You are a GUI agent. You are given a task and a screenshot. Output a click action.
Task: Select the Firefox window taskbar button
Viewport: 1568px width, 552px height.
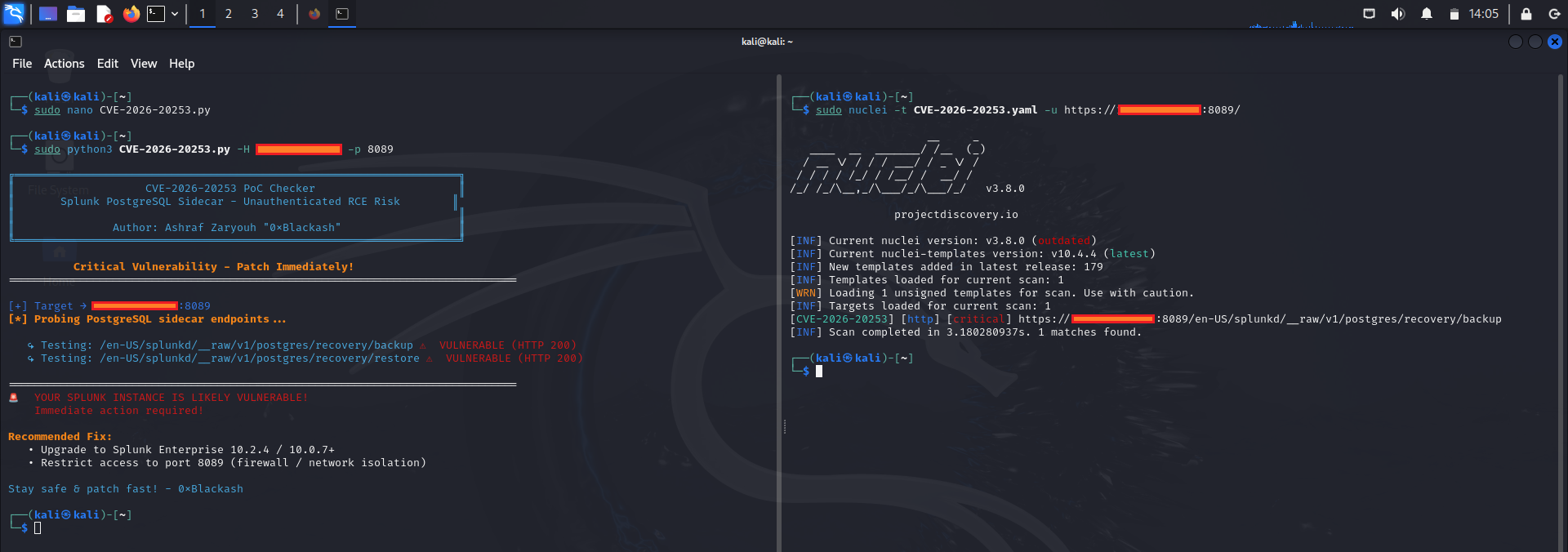(x=314, y=14)
